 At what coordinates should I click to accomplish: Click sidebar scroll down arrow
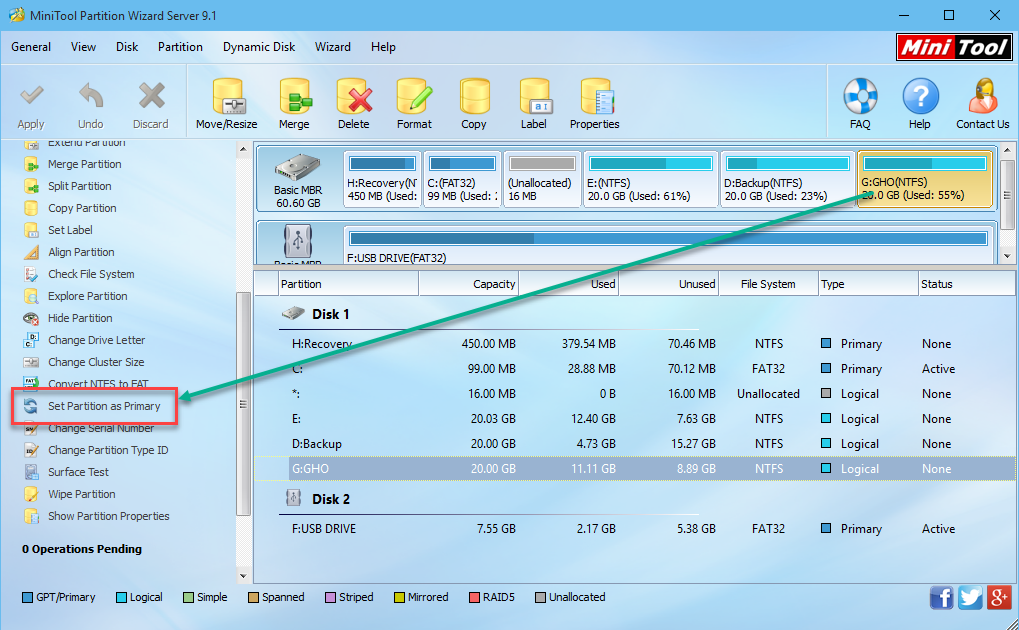click(243, 575)
